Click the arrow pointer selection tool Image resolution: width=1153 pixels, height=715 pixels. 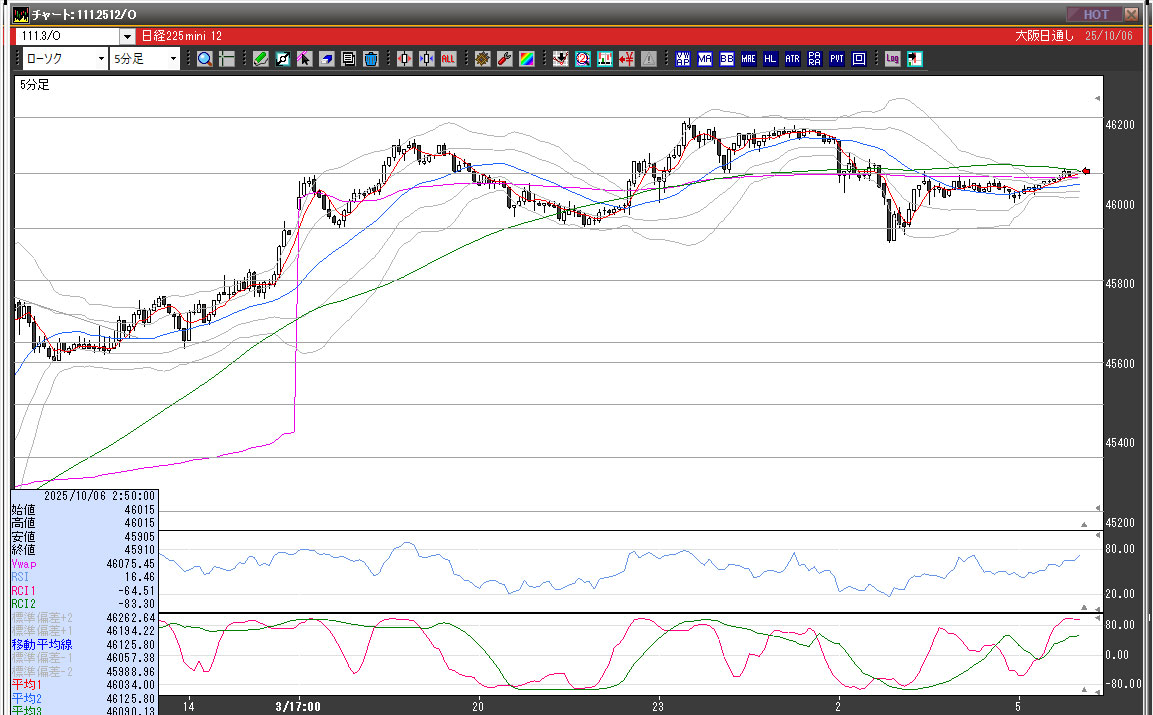[x=304, y=59]
